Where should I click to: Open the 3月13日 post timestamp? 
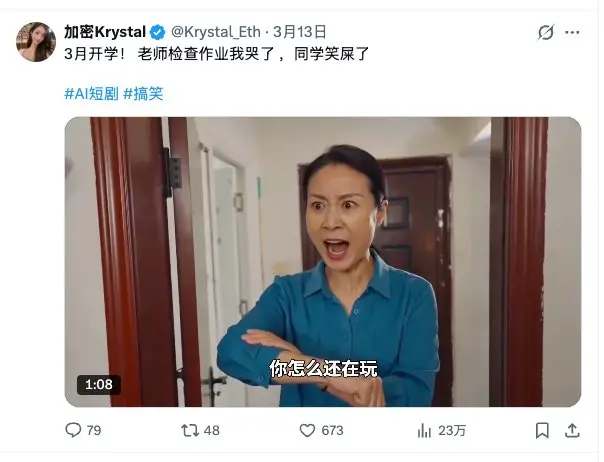[x=300, y=32]
